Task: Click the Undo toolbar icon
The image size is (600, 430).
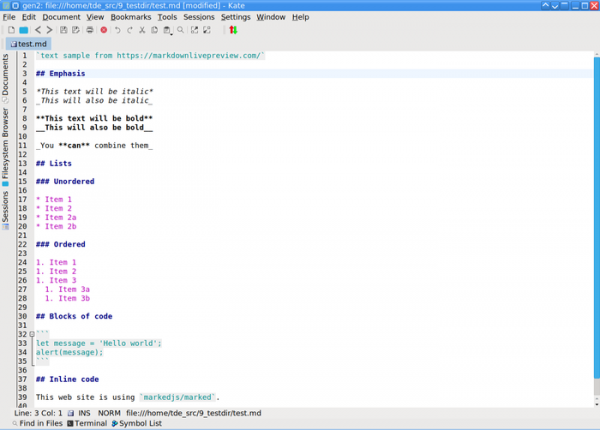Action: [117, 30]
